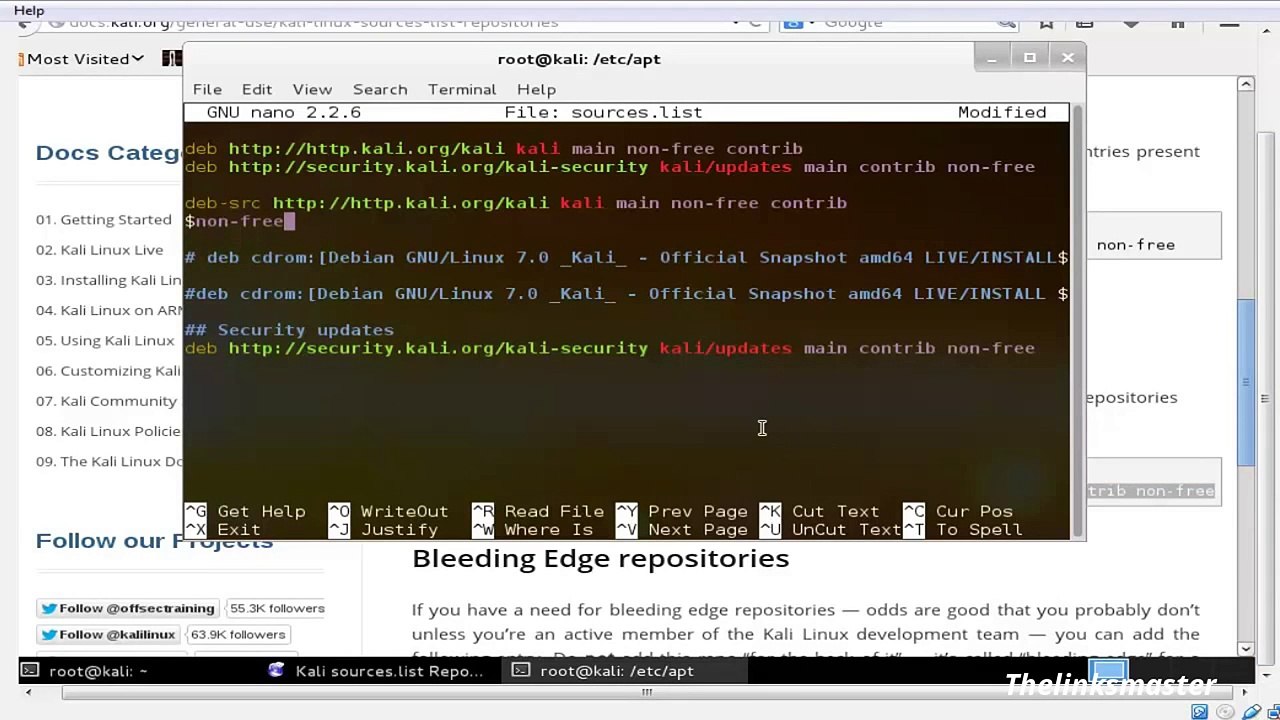Click ^G Get Help shortcut in nano footer
The image size is (1280, 720).
click(x=245, y=512)
